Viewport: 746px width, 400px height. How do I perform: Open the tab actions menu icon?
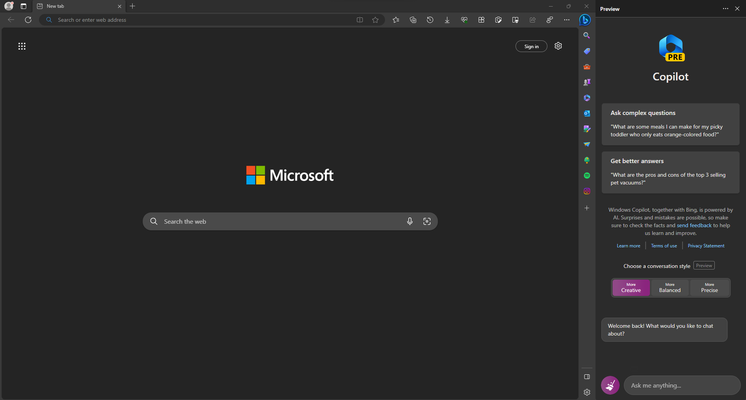(x=23, y=6)
